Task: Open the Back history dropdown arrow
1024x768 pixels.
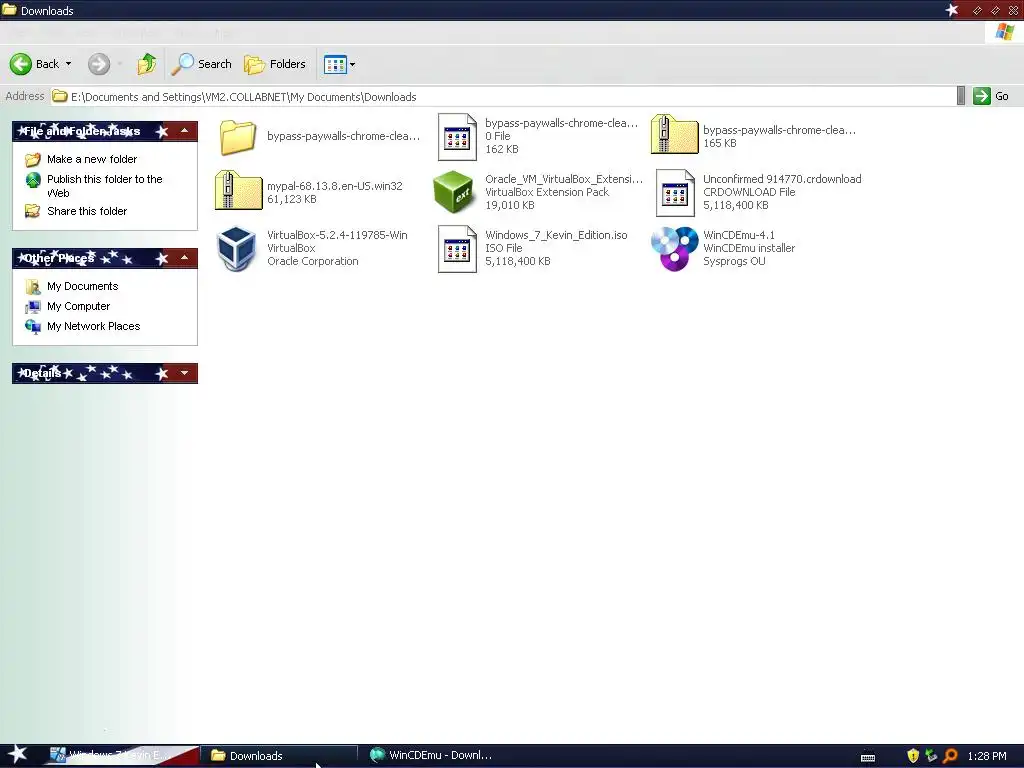Action: click(x=69, y=64)
